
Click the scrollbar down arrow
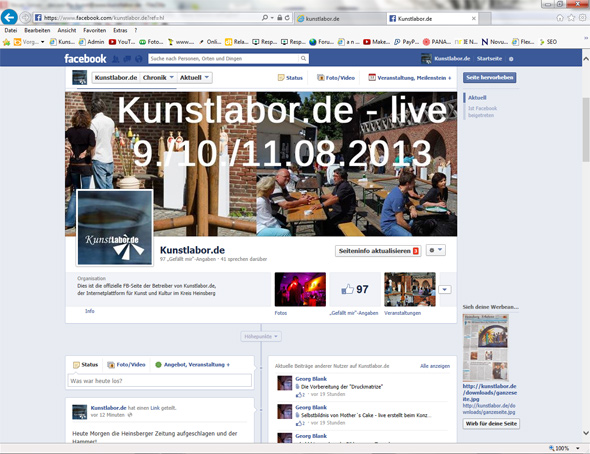[x=586, y=433]
